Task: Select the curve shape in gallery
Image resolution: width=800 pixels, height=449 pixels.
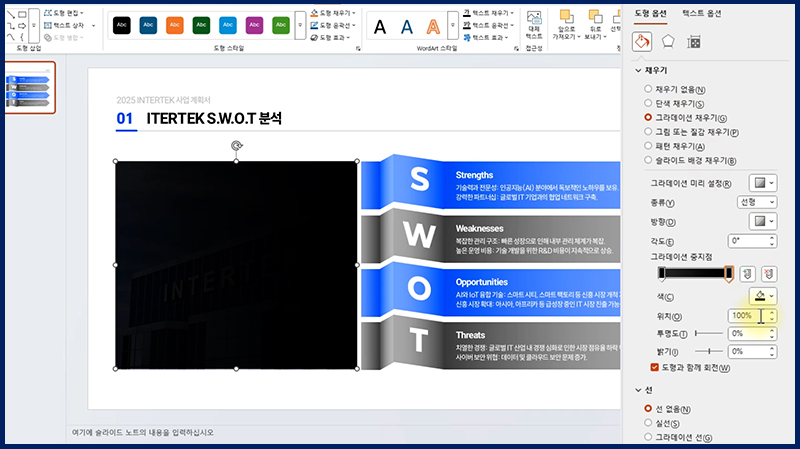Action: [11, 37]
